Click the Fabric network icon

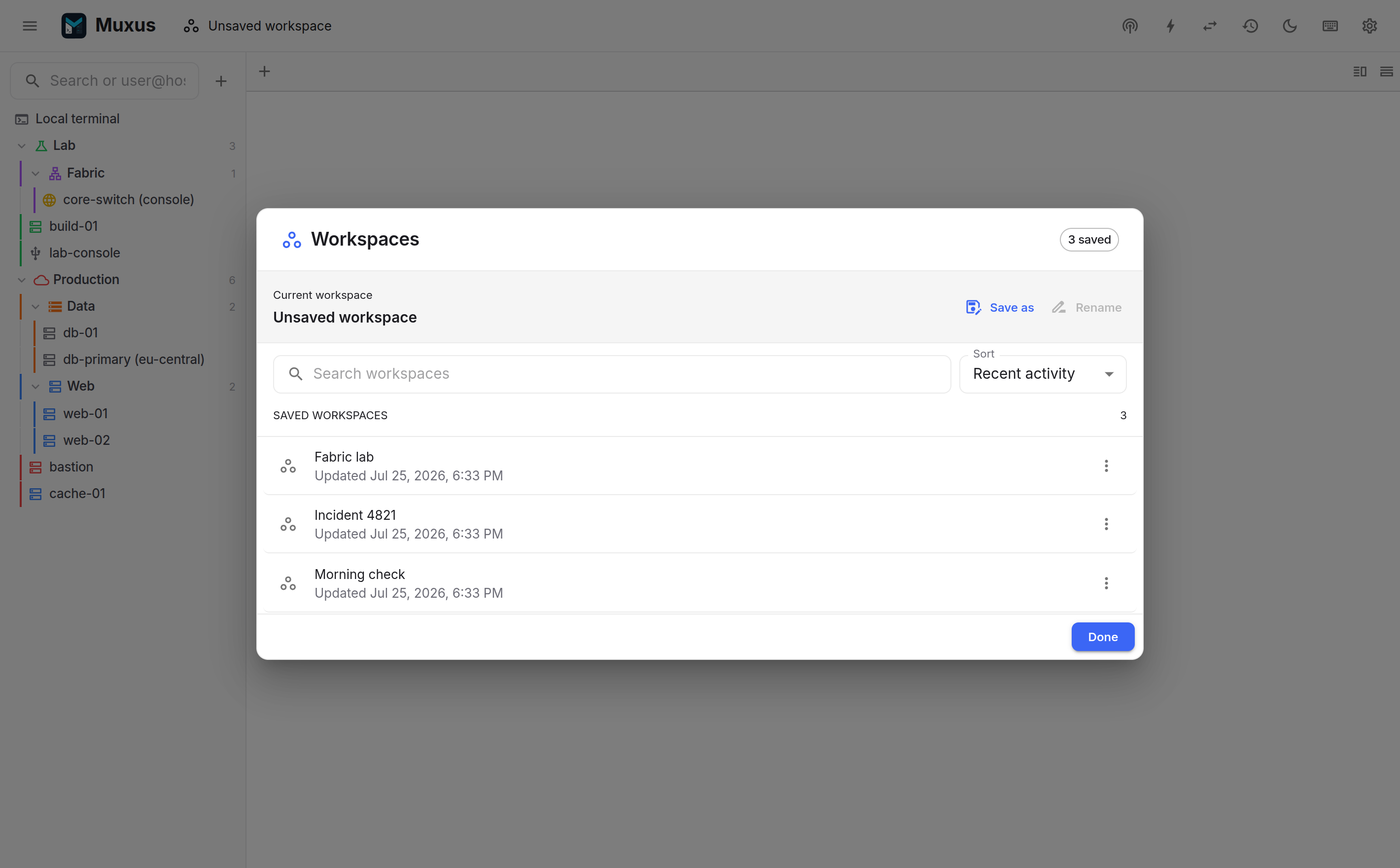(x=55, y=174)
